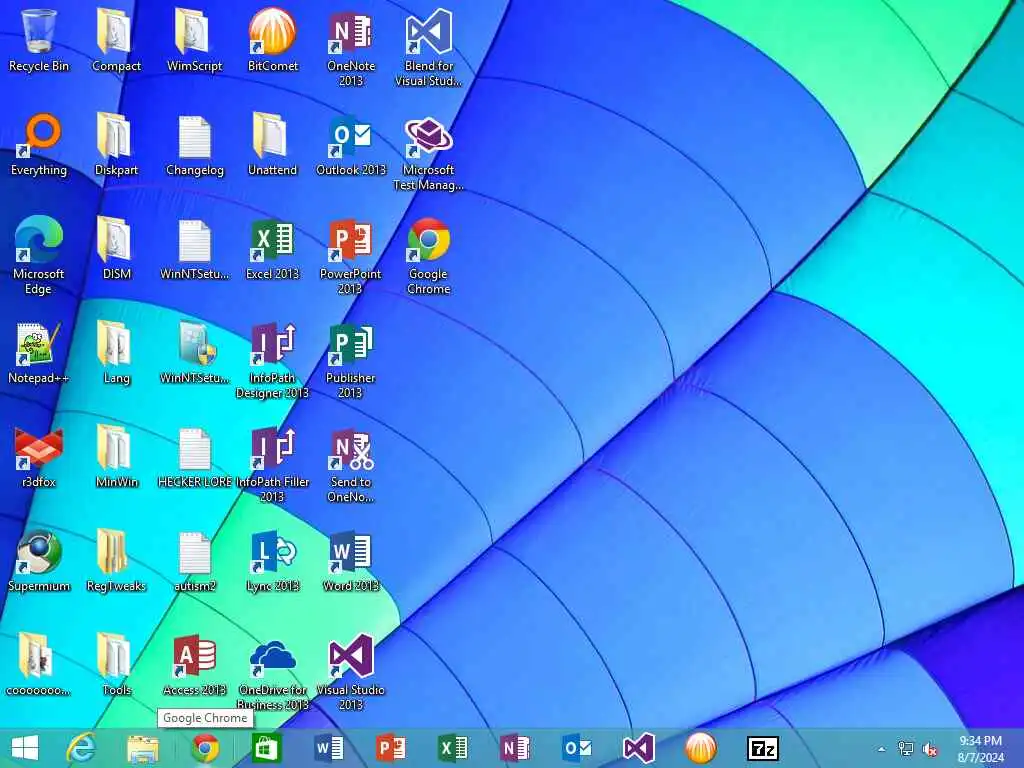Launch InfoPath Filler 2013
The image size is (1024, 768).
[x=272, y=463]
